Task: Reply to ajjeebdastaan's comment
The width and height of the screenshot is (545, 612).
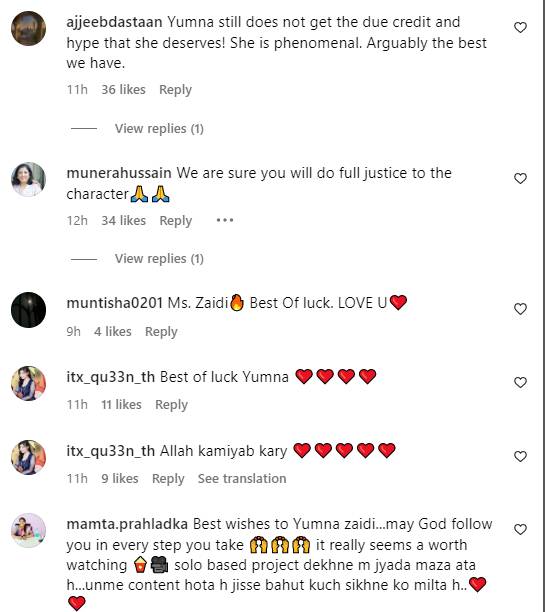Action: (175, 90)
